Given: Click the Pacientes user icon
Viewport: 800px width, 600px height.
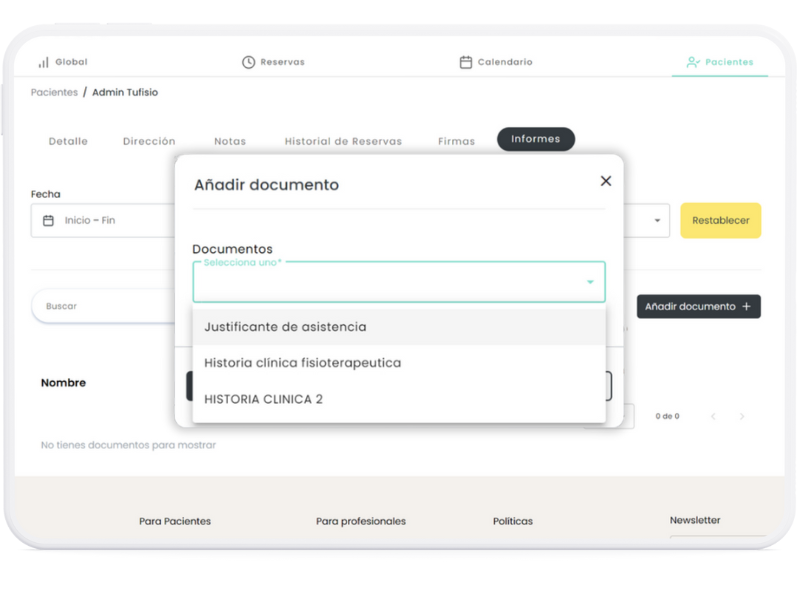Looking at the screenshot, I should click(x=693, y=62).
